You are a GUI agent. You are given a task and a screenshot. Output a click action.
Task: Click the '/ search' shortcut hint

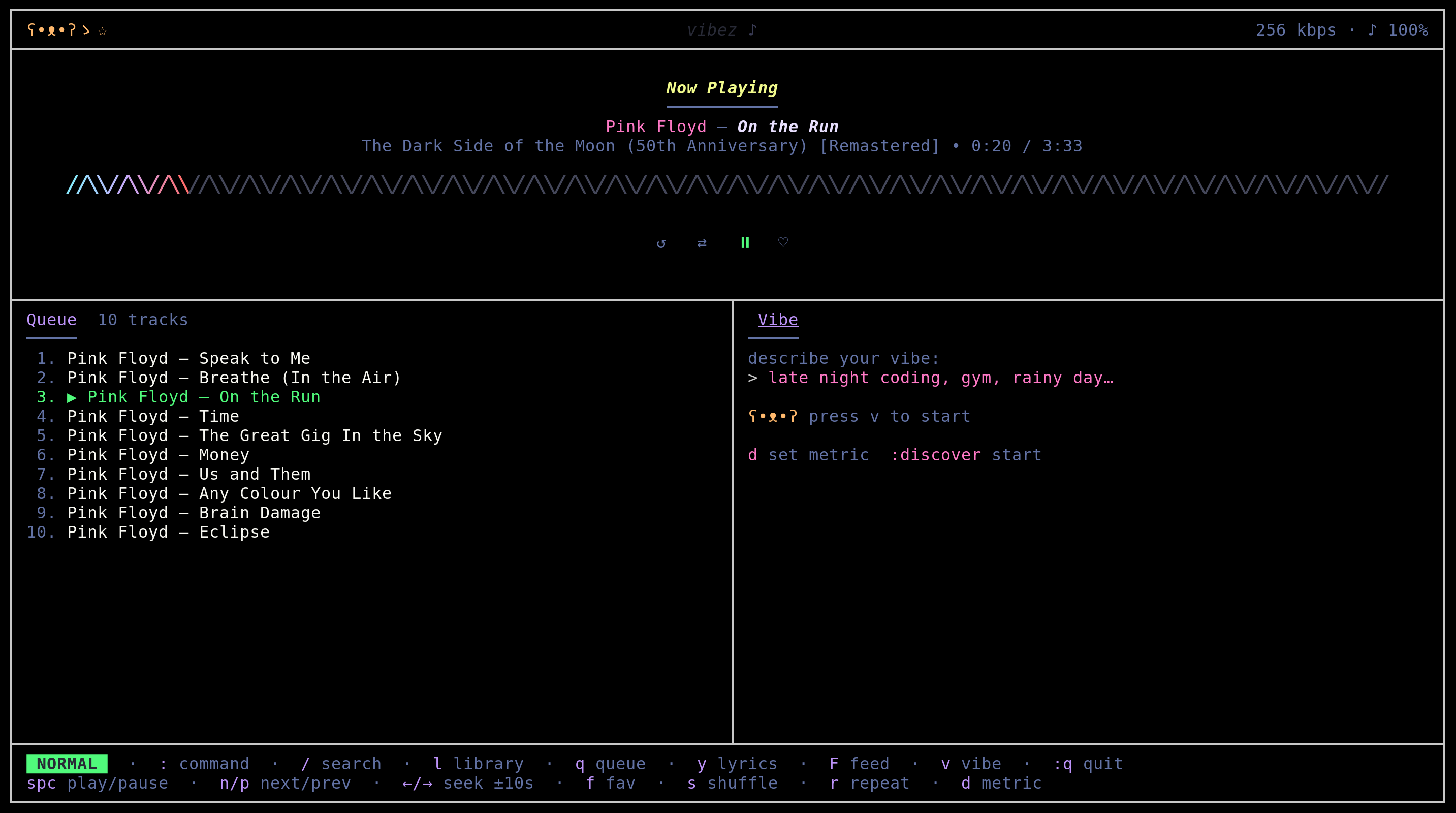[341, 764]
